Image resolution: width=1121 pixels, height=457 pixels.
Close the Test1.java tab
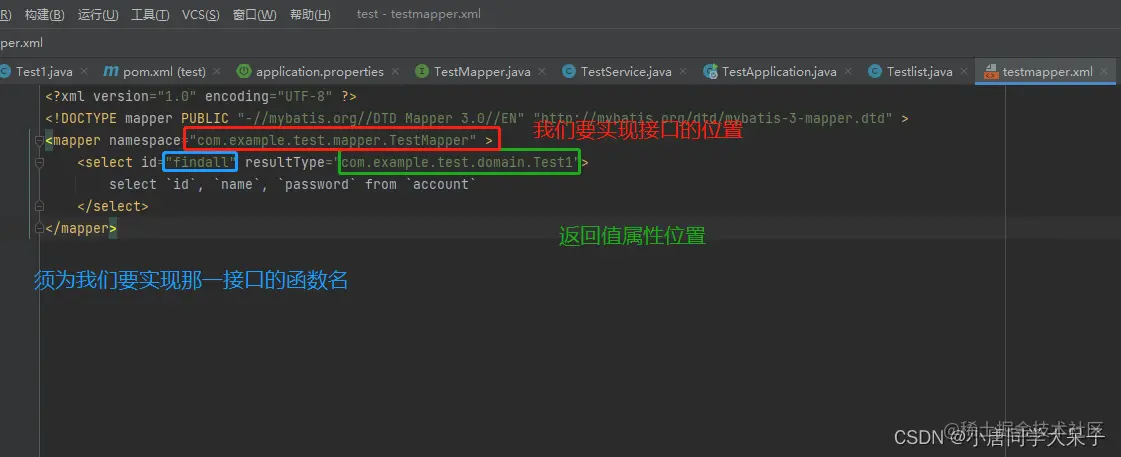point(84,72)
